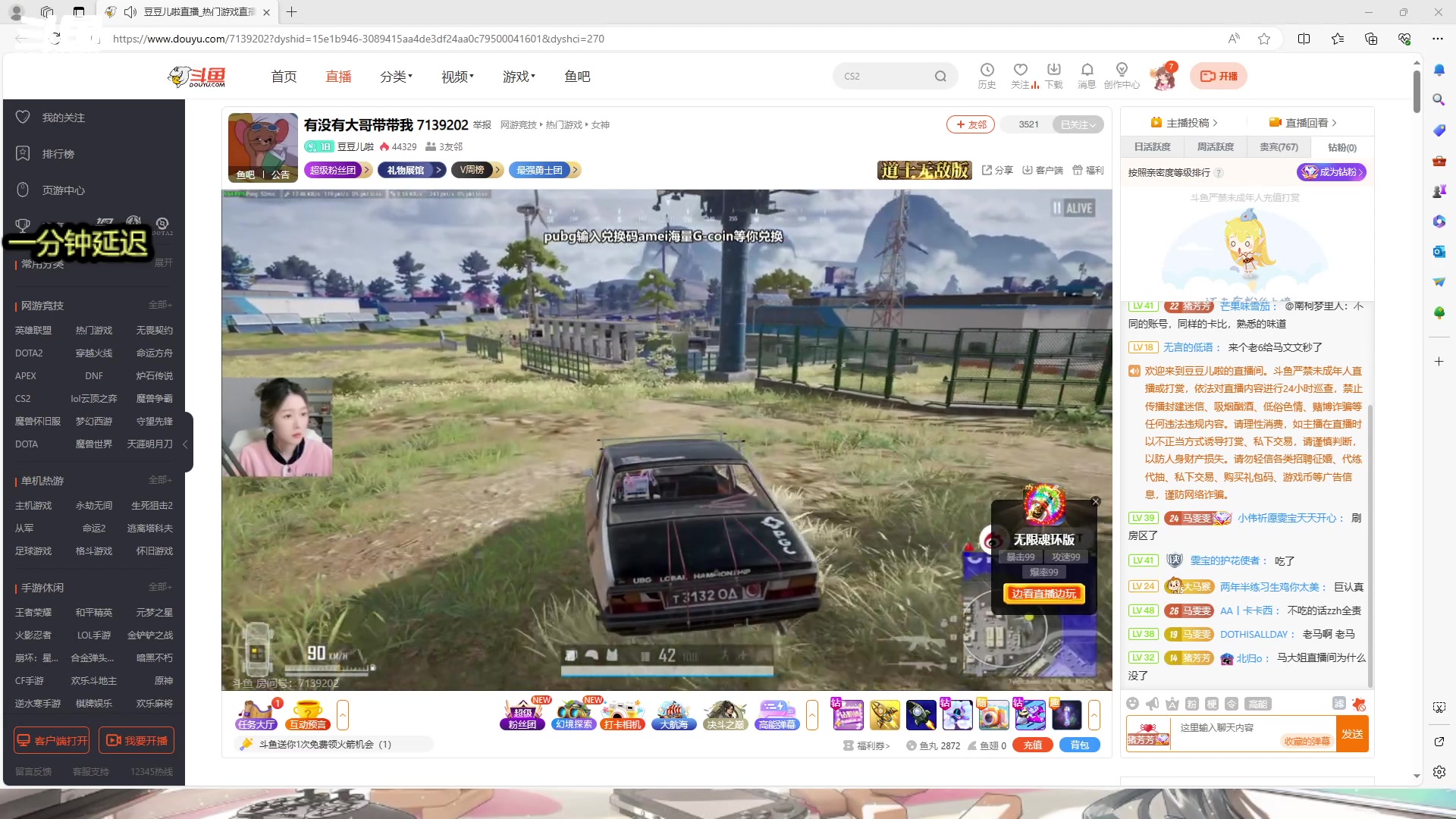
Task: Click the 高能 icon in chat toolbar
Action: [1258, 704]
